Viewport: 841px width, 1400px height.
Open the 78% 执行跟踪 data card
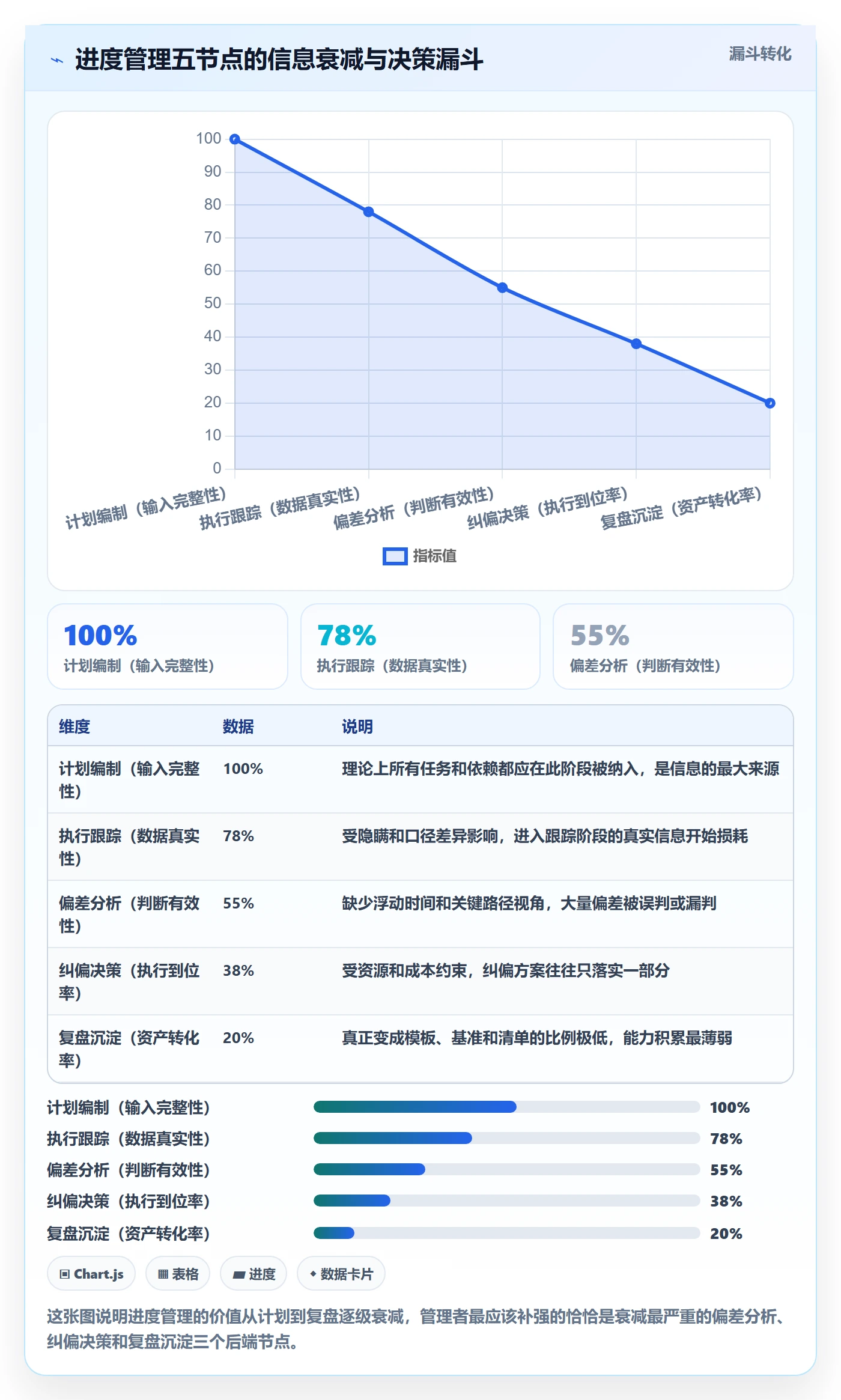(x=421, y=647)
